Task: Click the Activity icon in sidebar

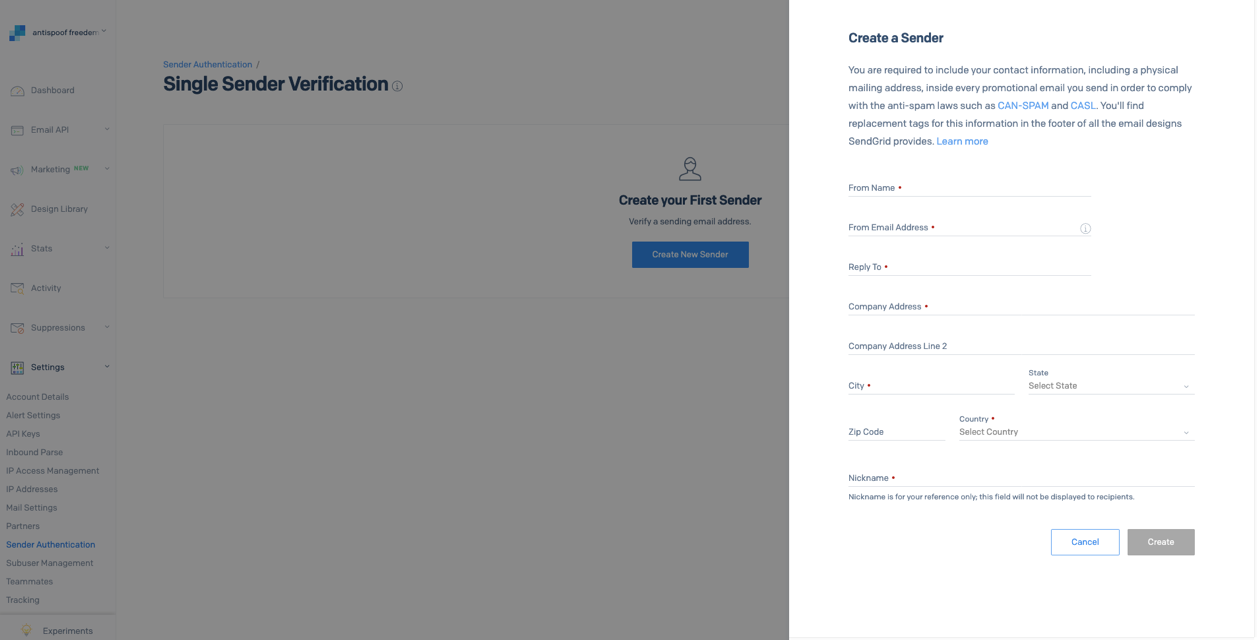Action: coord(17,288)
